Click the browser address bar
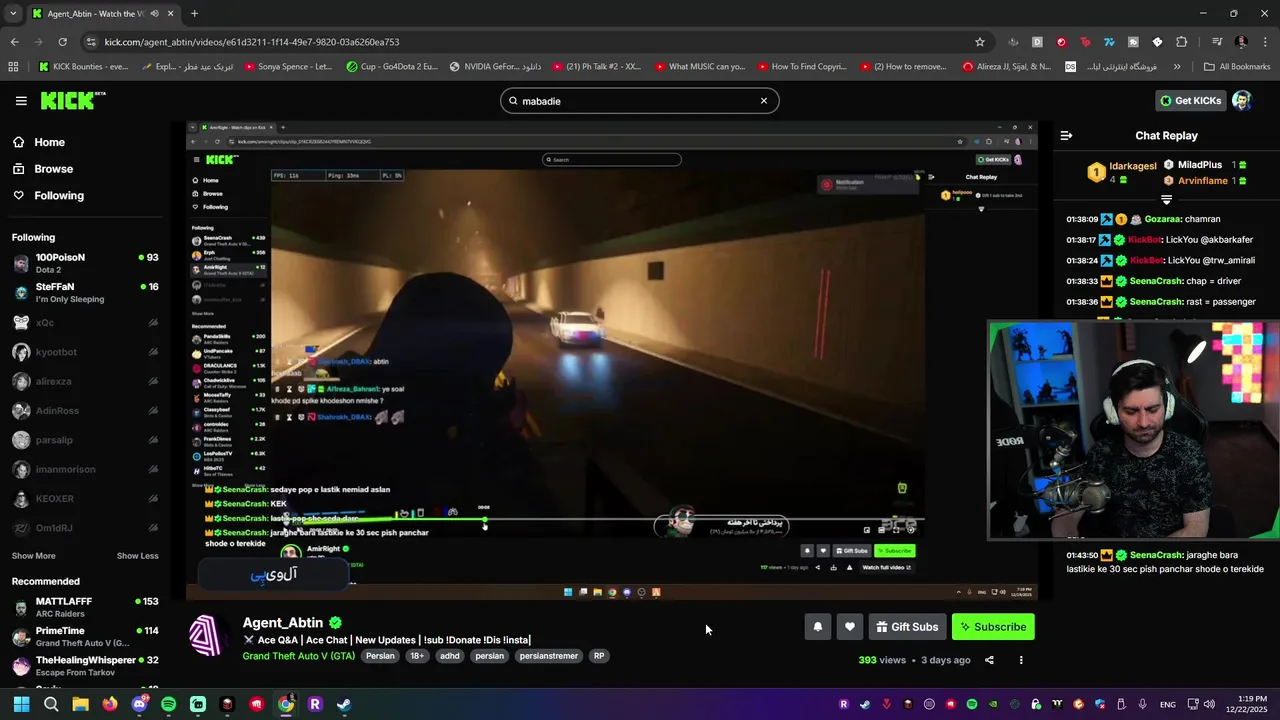This screenshot has height=720, width=1280. click(530, 42)
